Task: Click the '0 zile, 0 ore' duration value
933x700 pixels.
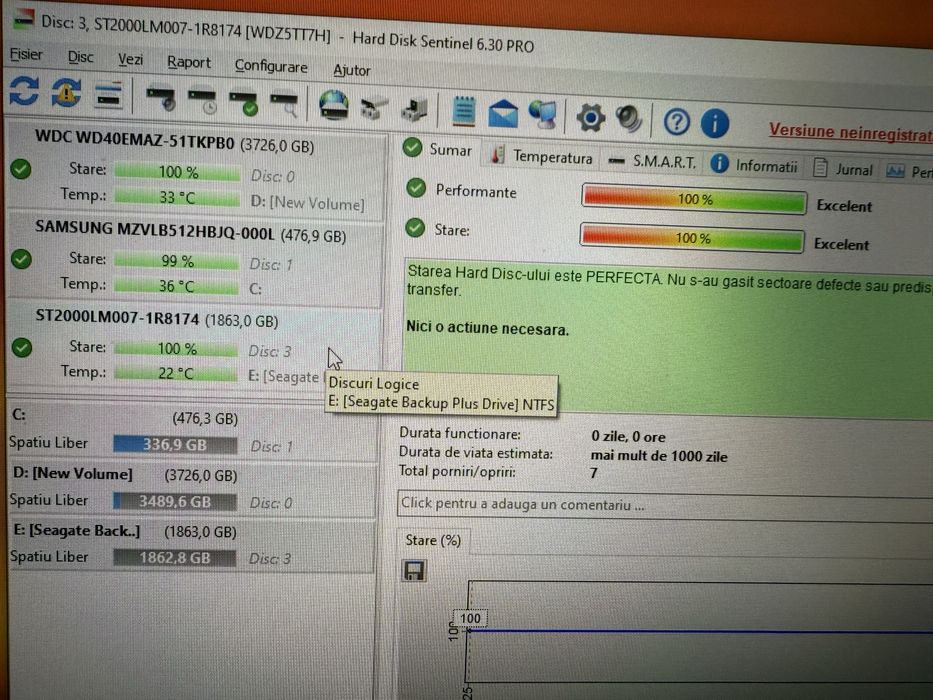Action: 628,436
